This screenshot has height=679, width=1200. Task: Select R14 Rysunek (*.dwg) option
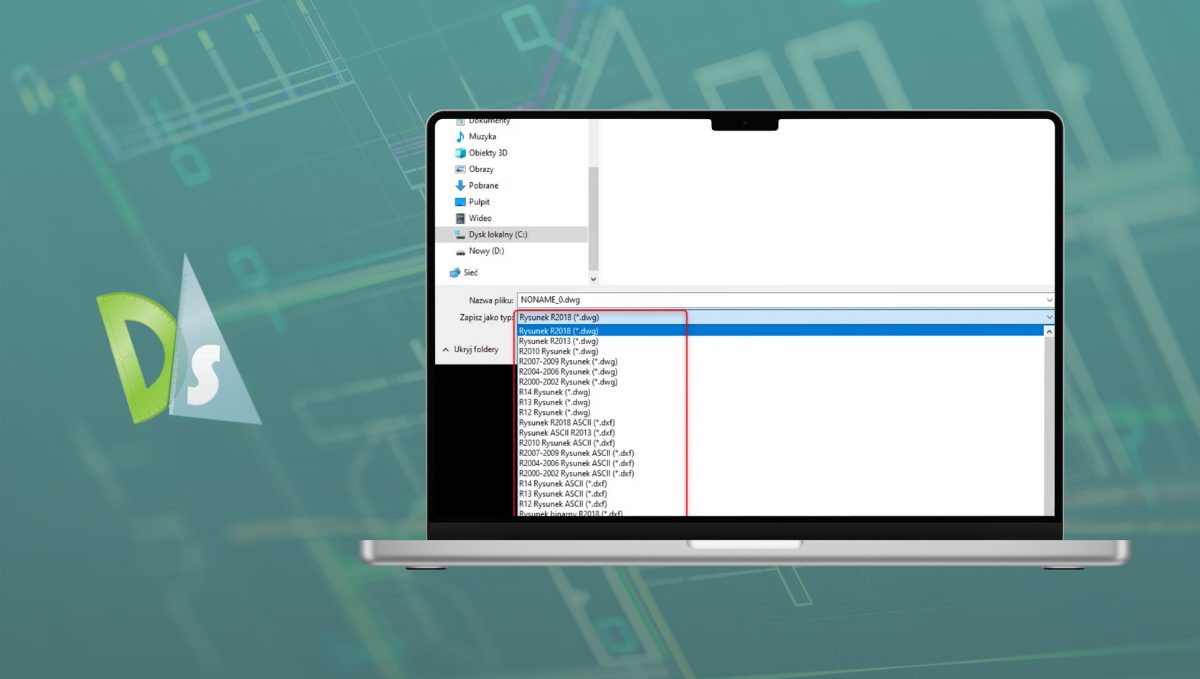(554, 392)
